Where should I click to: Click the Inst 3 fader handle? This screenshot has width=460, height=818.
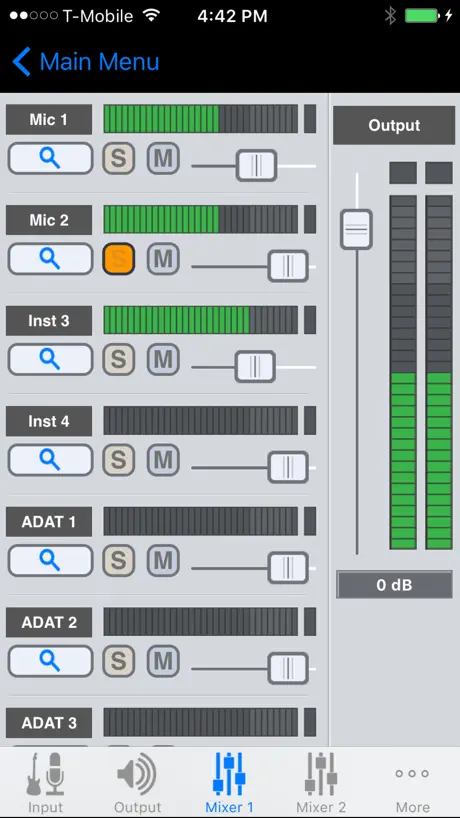(x=255, y=367)
